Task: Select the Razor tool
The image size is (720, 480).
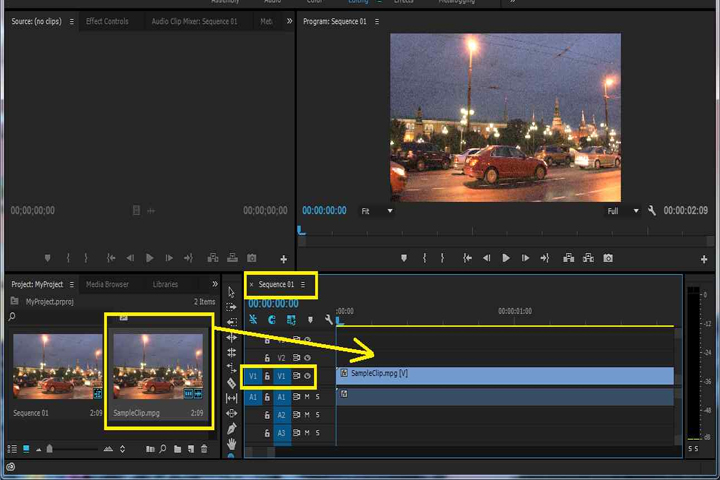Action: point(232,383)
